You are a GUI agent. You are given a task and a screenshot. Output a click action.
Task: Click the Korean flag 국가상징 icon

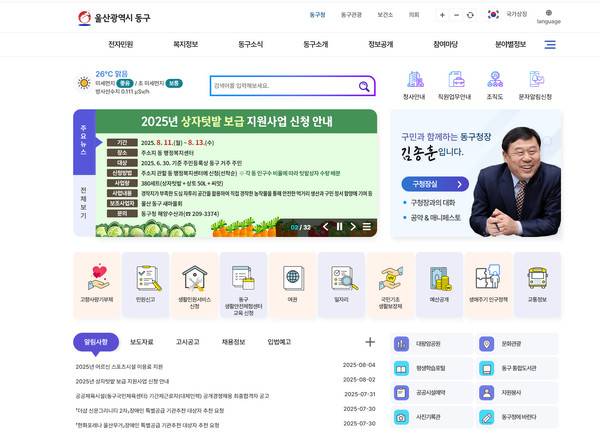pyautogui.click(x=493, y=15)
